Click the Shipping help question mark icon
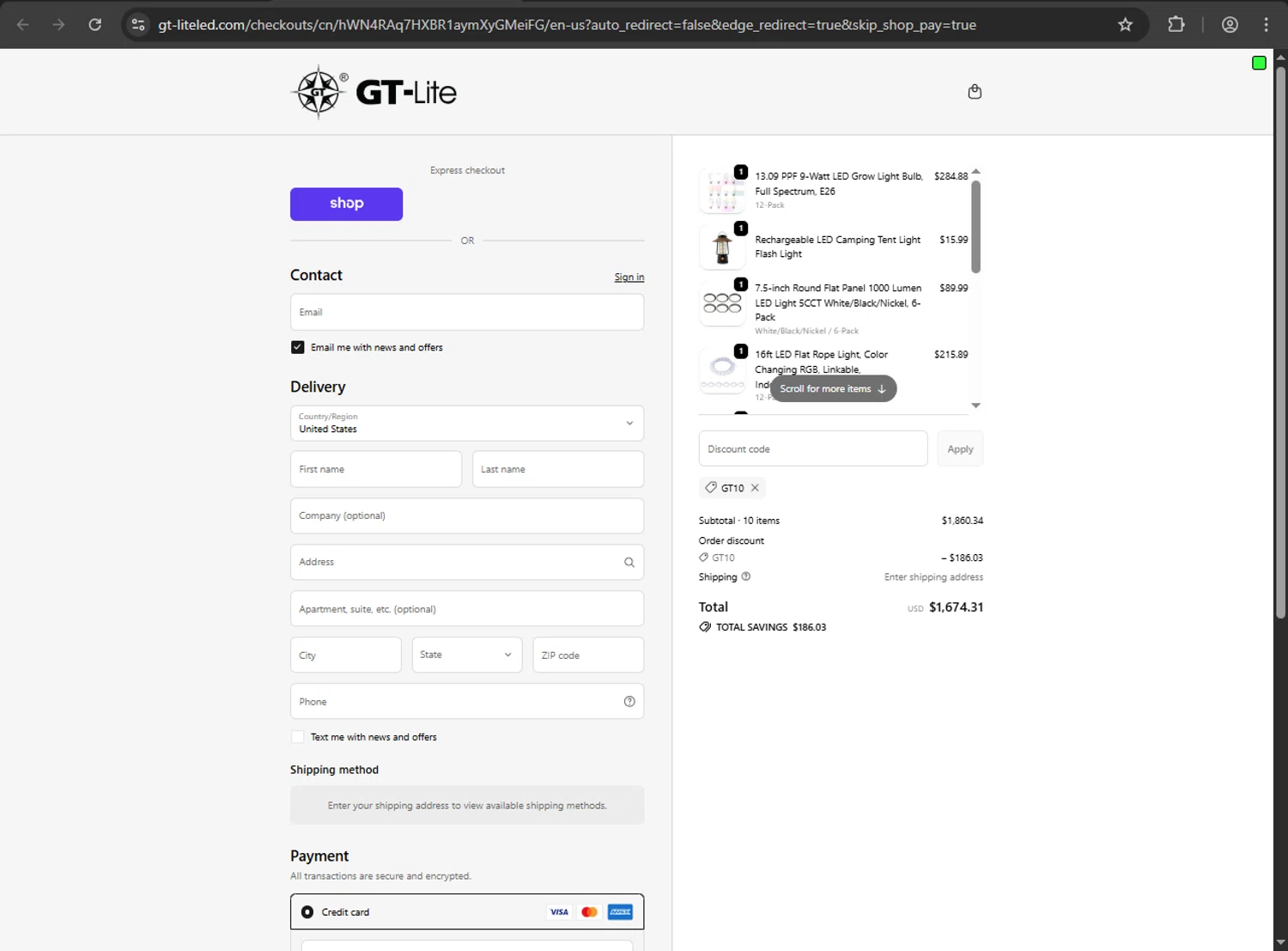 (x=746, y=576)
